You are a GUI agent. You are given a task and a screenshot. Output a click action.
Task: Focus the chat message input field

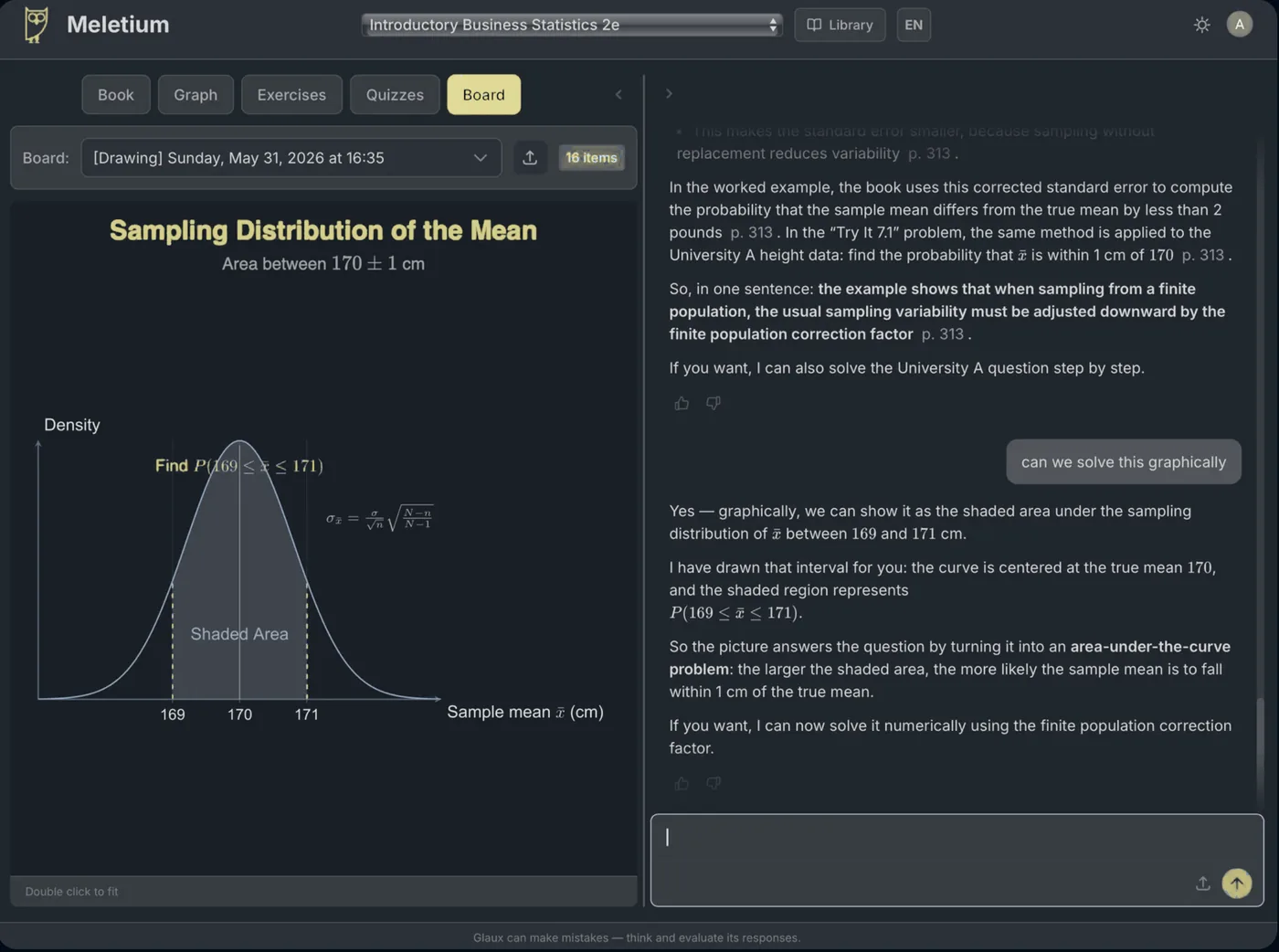coord(957,860)
